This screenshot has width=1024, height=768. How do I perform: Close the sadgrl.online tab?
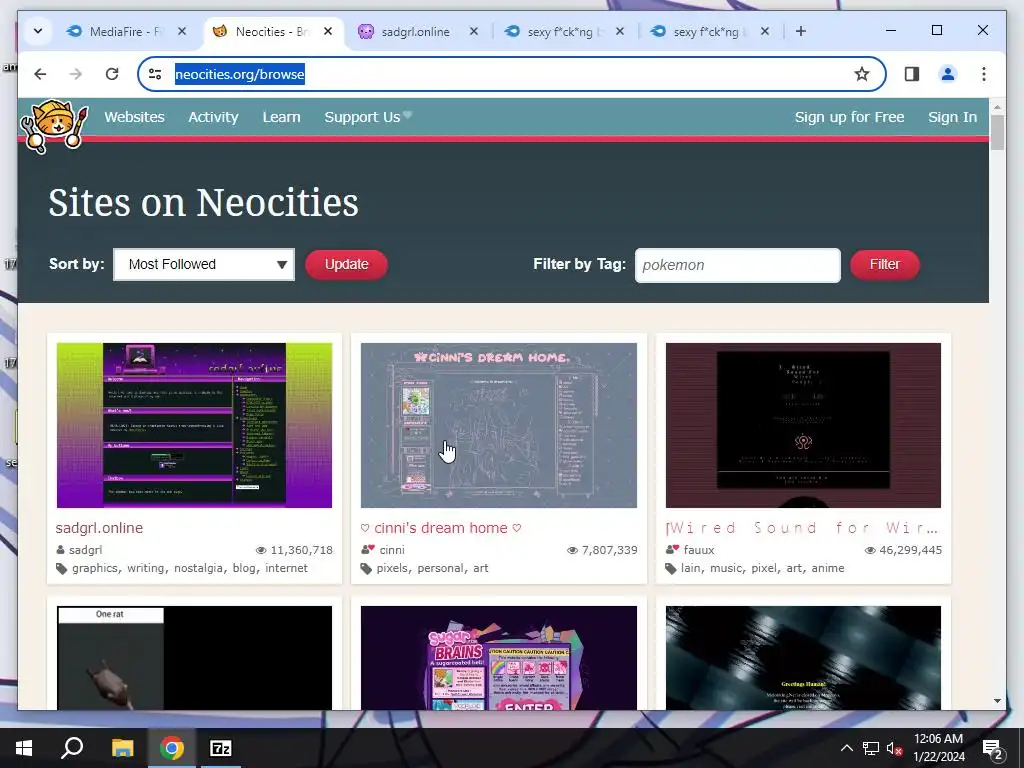474,31
